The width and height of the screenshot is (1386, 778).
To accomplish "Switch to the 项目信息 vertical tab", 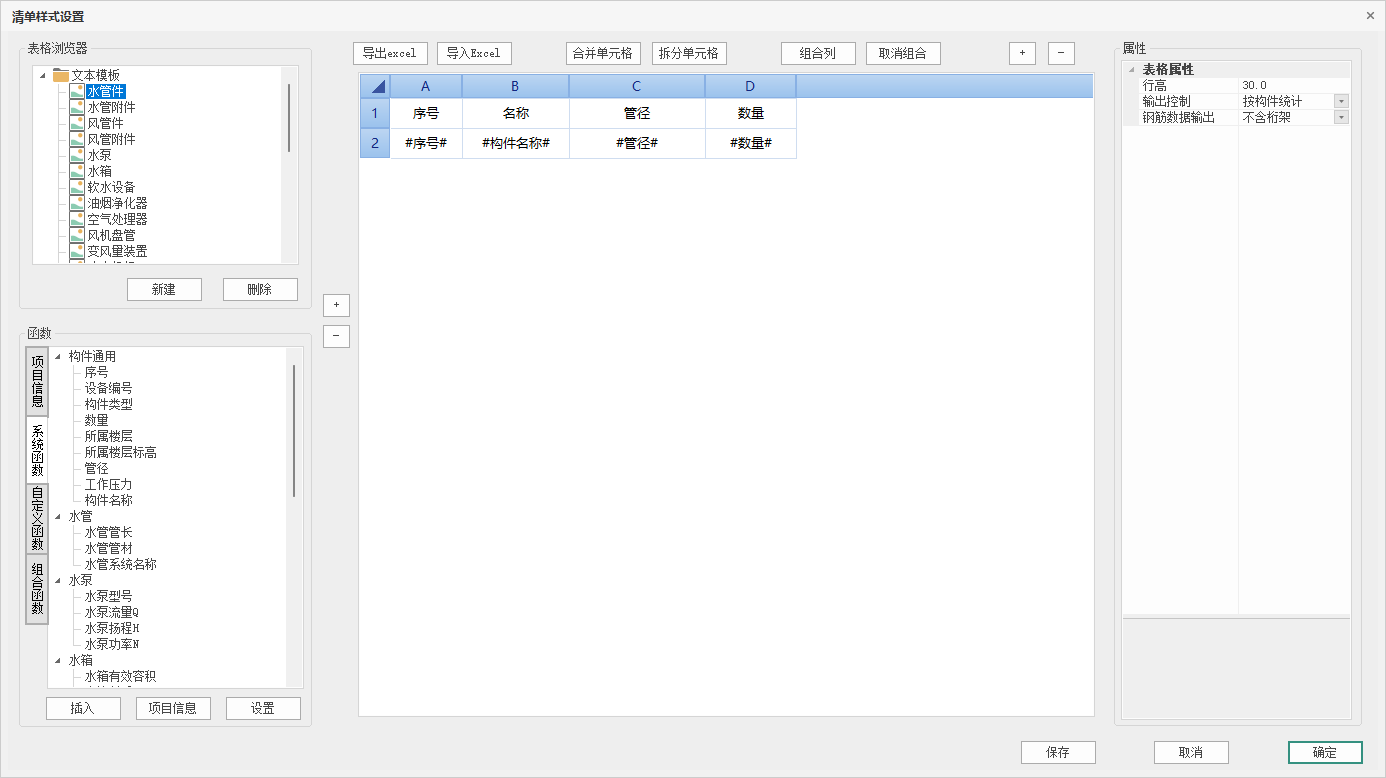I will [x=37, y=382].
